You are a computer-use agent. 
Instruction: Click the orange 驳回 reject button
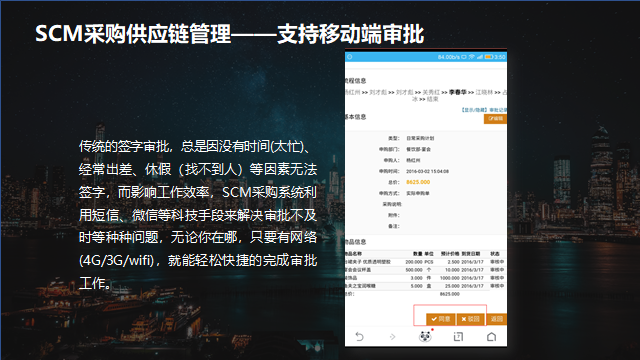point(470,319)
